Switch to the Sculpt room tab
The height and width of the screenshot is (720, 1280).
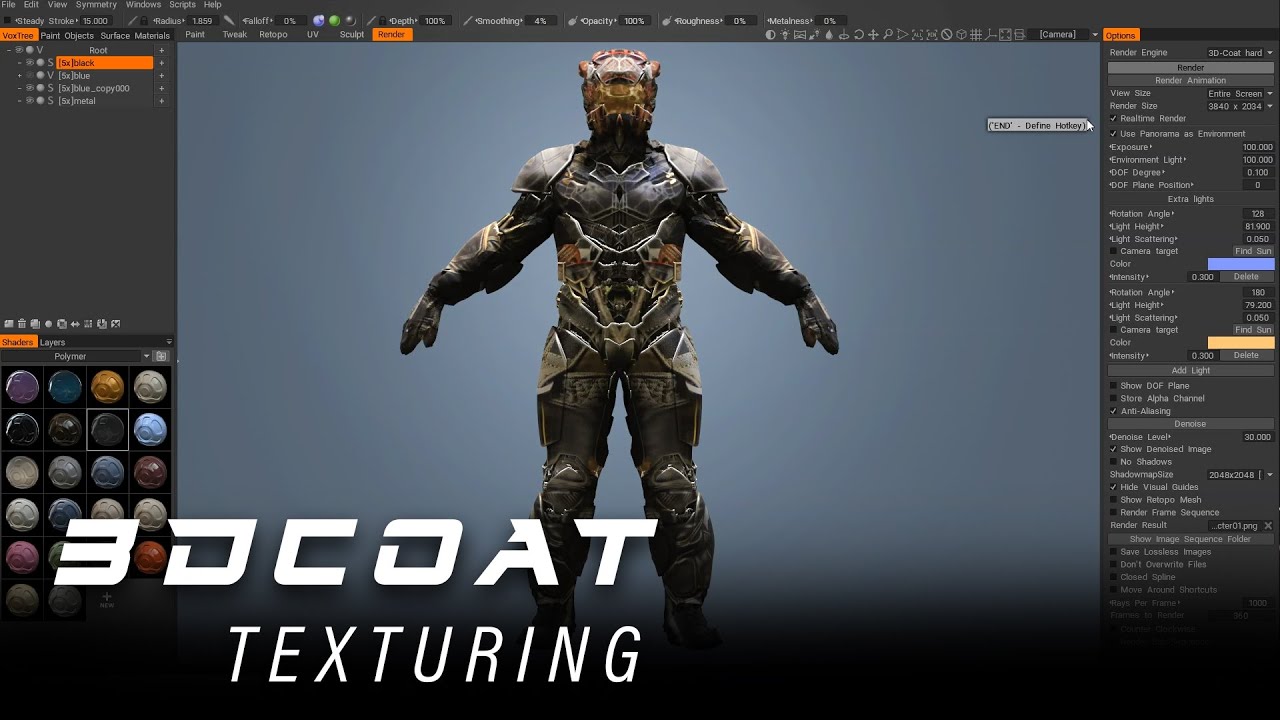pyautogui.click(x=352, y=34)
